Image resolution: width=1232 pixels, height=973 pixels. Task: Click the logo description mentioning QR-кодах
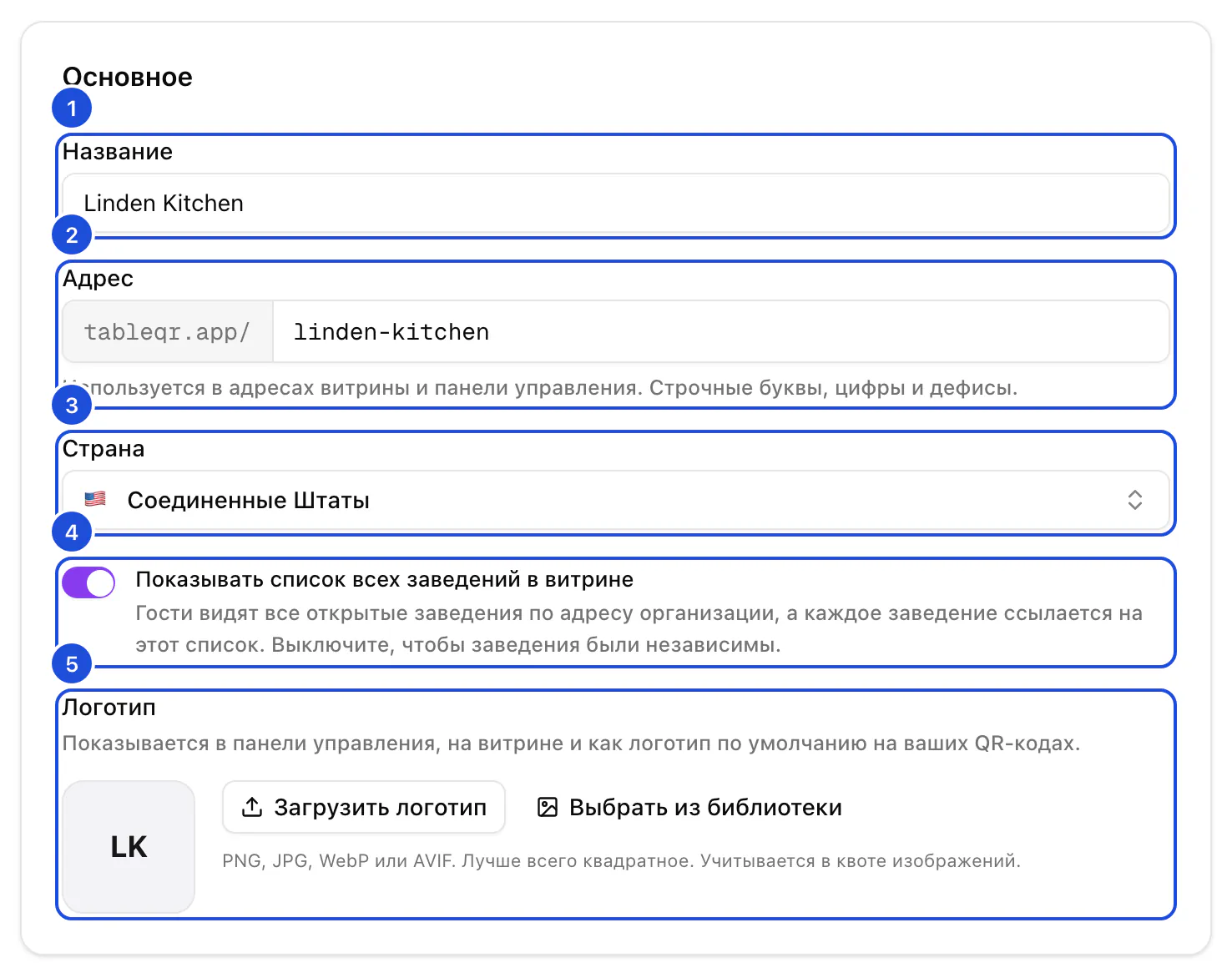[572, 744]
